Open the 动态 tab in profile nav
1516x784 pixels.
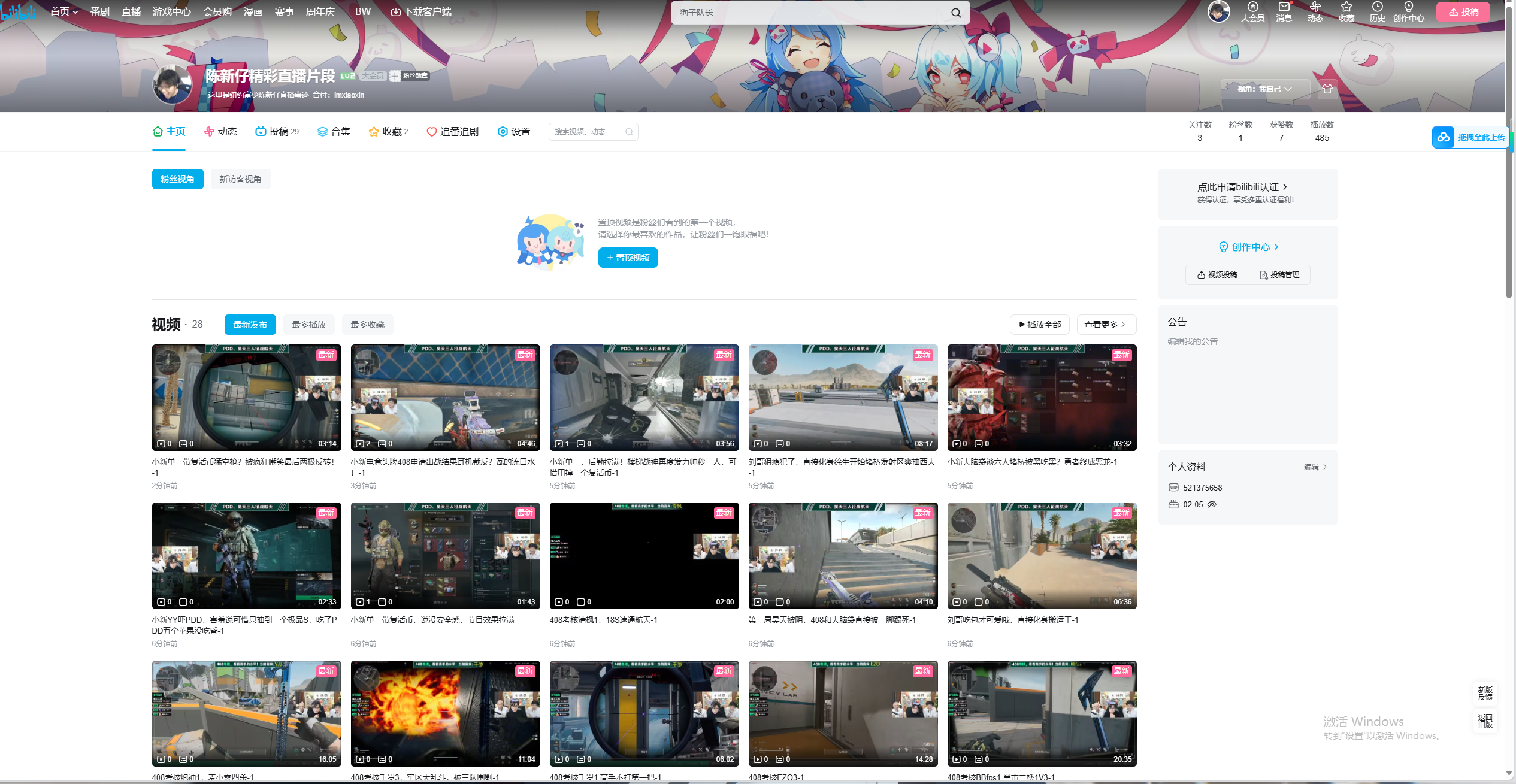[x=220, y=132]
